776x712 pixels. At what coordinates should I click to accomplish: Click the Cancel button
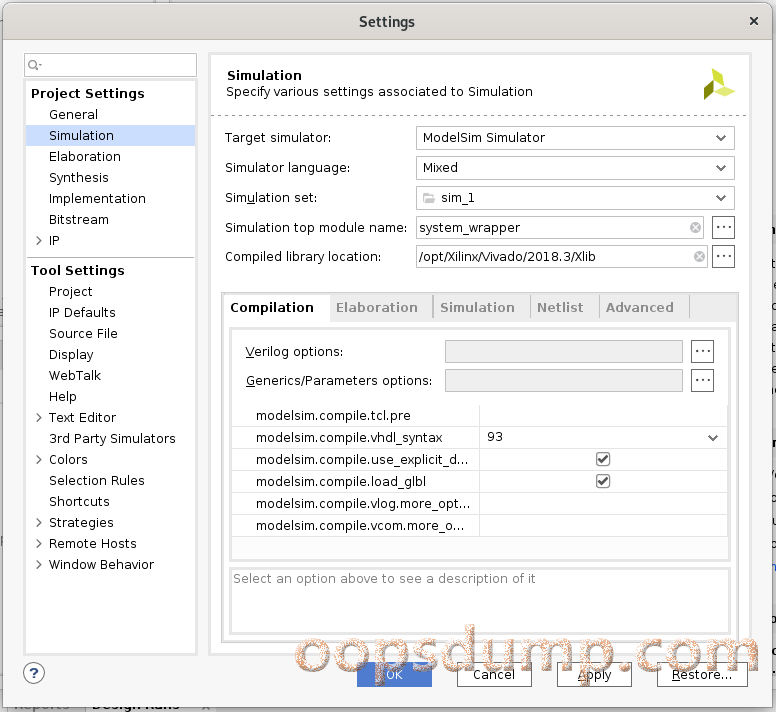[494, 675]
